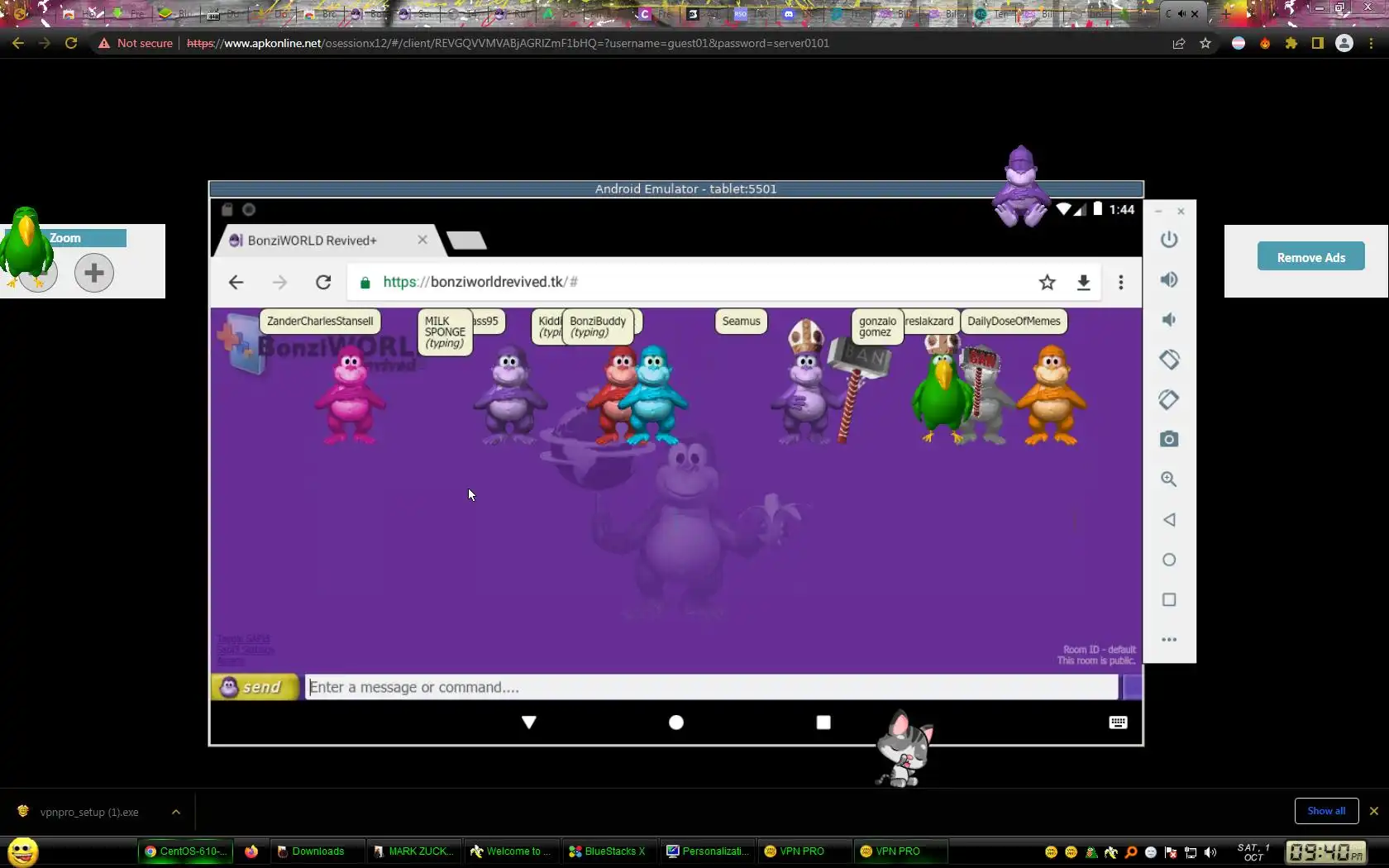Open the Android browser three-dot menu
Image resolution: width=1389 pixels, height=868 pixels.
click(x=1120, y=282)
